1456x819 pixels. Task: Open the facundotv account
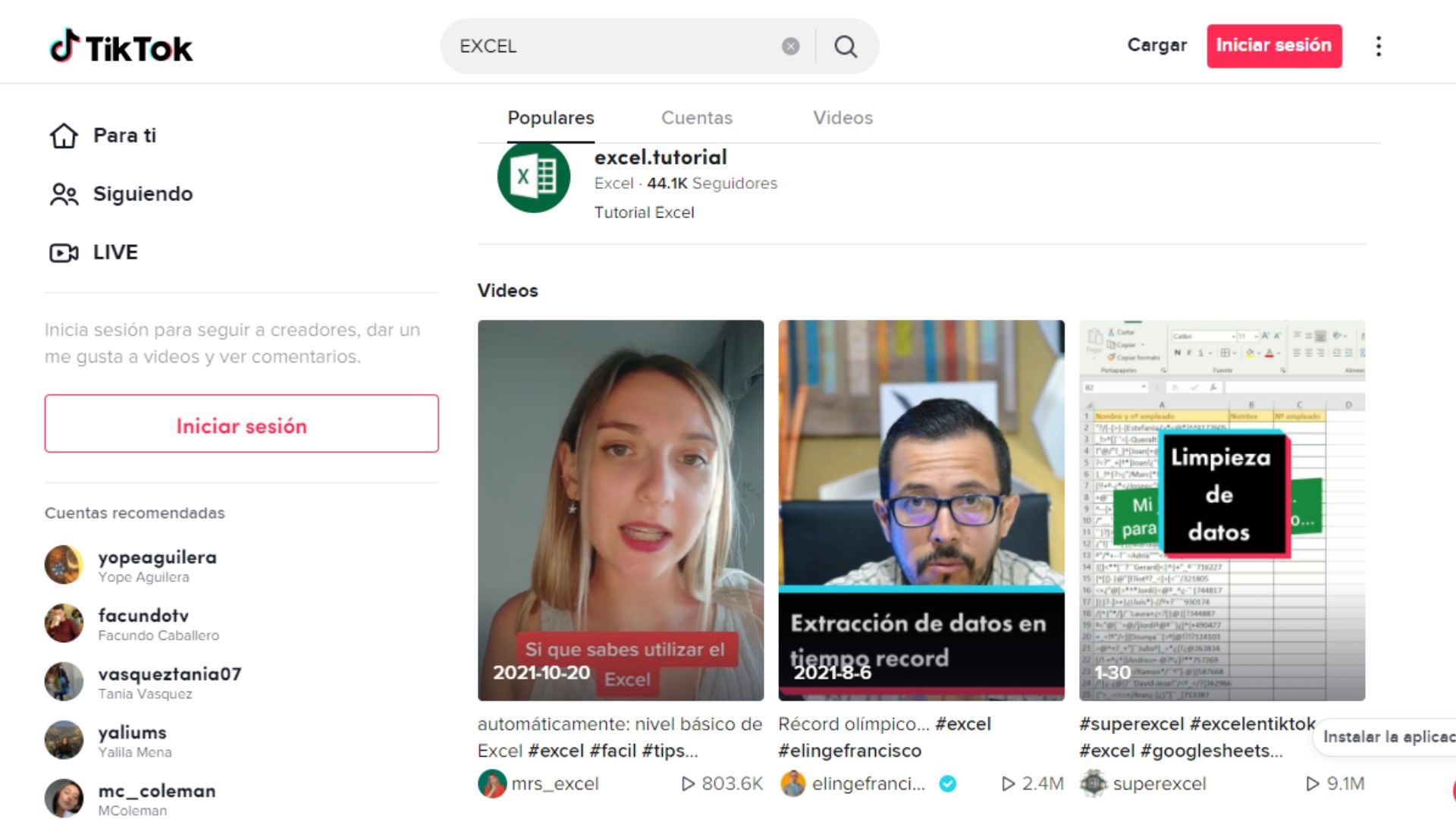coord(143,616)
